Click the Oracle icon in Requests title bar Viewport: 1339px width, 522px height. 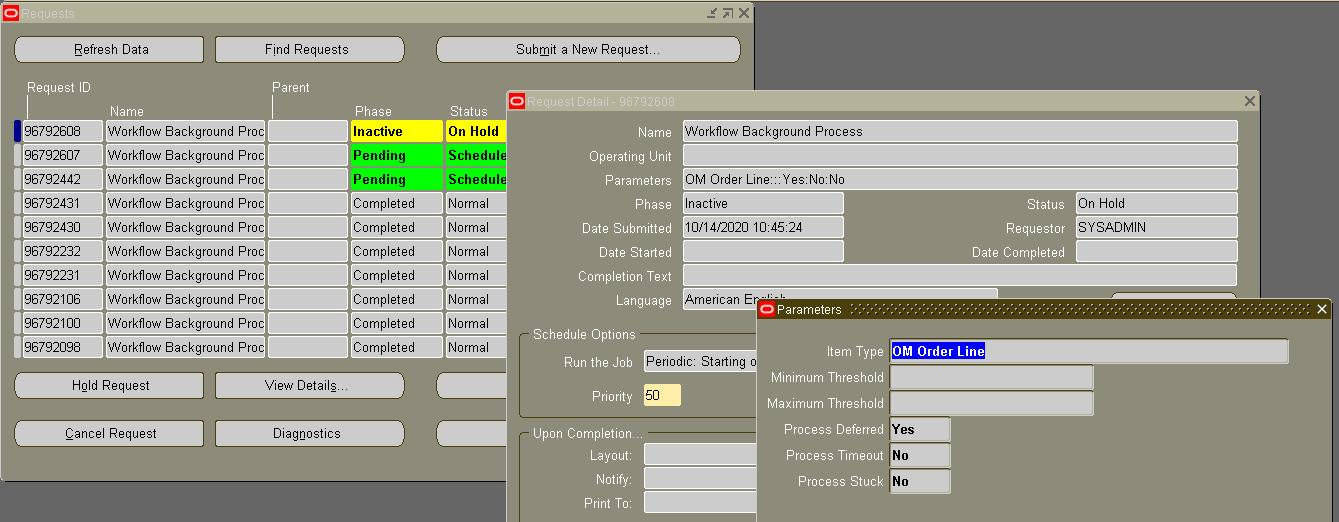point(11,13)
